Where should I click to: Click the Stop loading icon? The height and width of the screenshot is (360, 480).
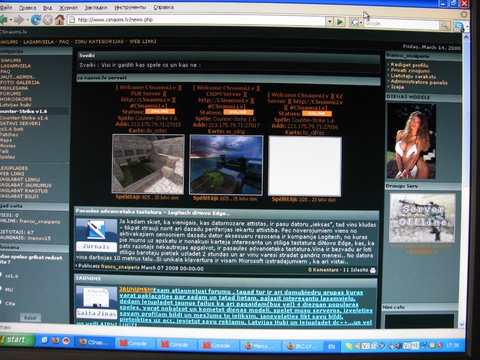pos(48,20)
